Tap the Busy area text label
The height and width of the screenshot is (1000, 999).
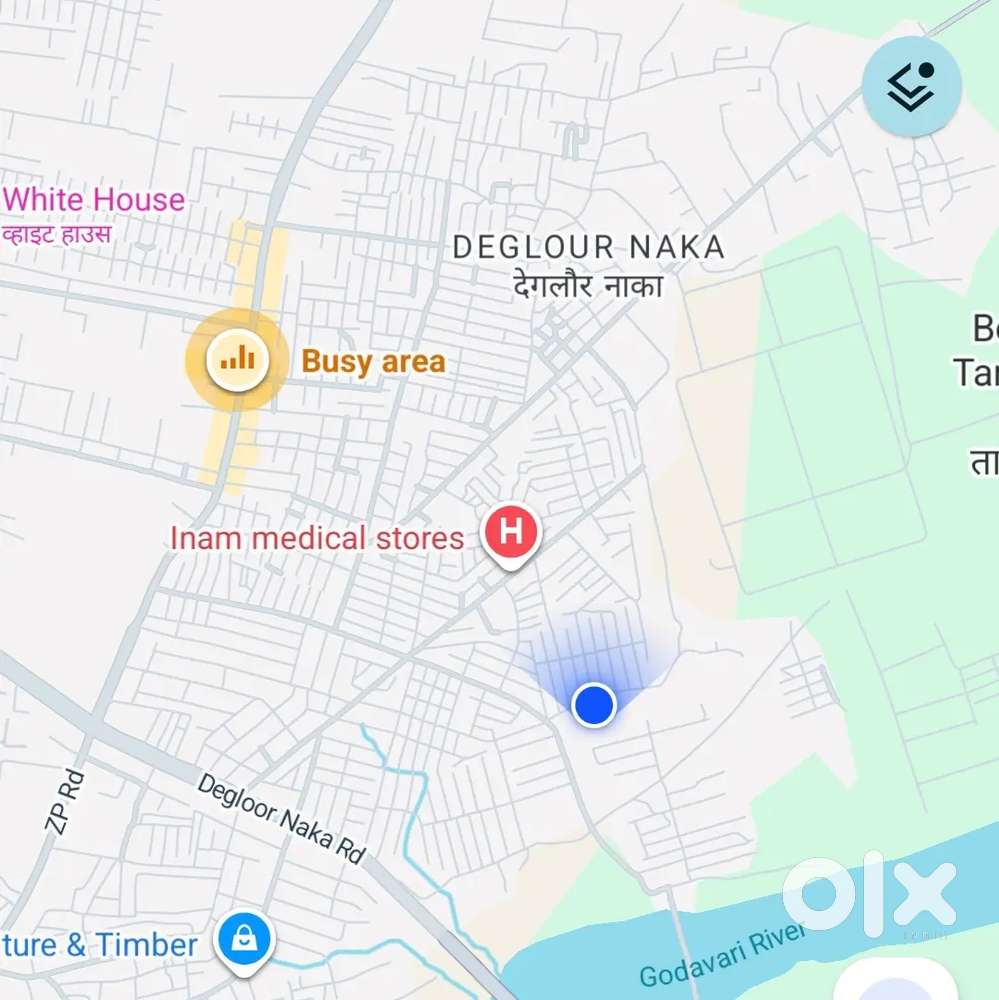(x=373, y=362)
